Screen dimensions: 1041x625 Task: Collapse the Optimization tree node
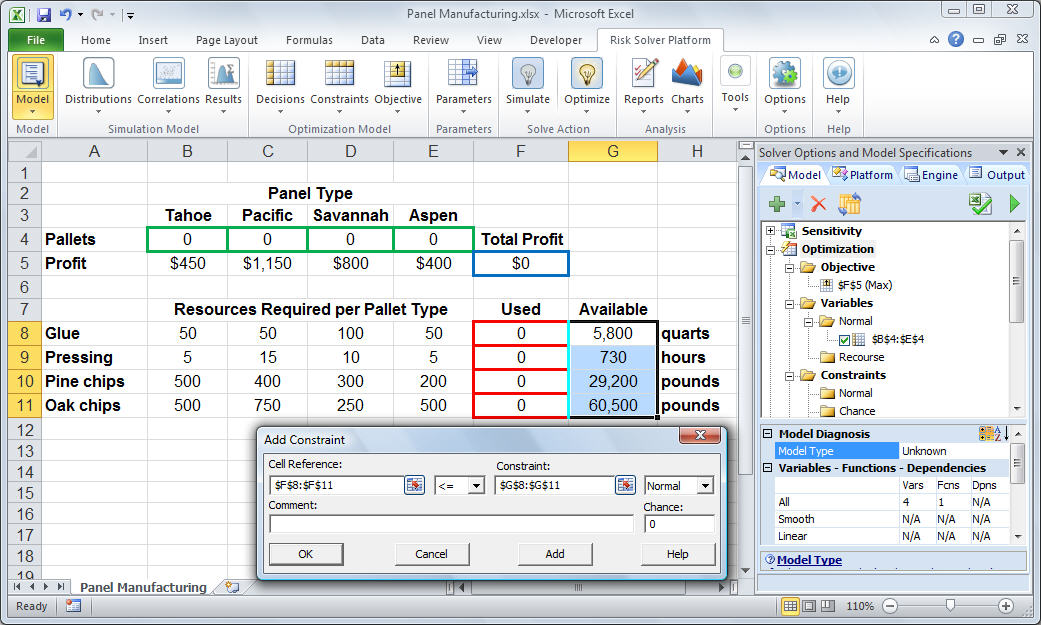point(771,249)
